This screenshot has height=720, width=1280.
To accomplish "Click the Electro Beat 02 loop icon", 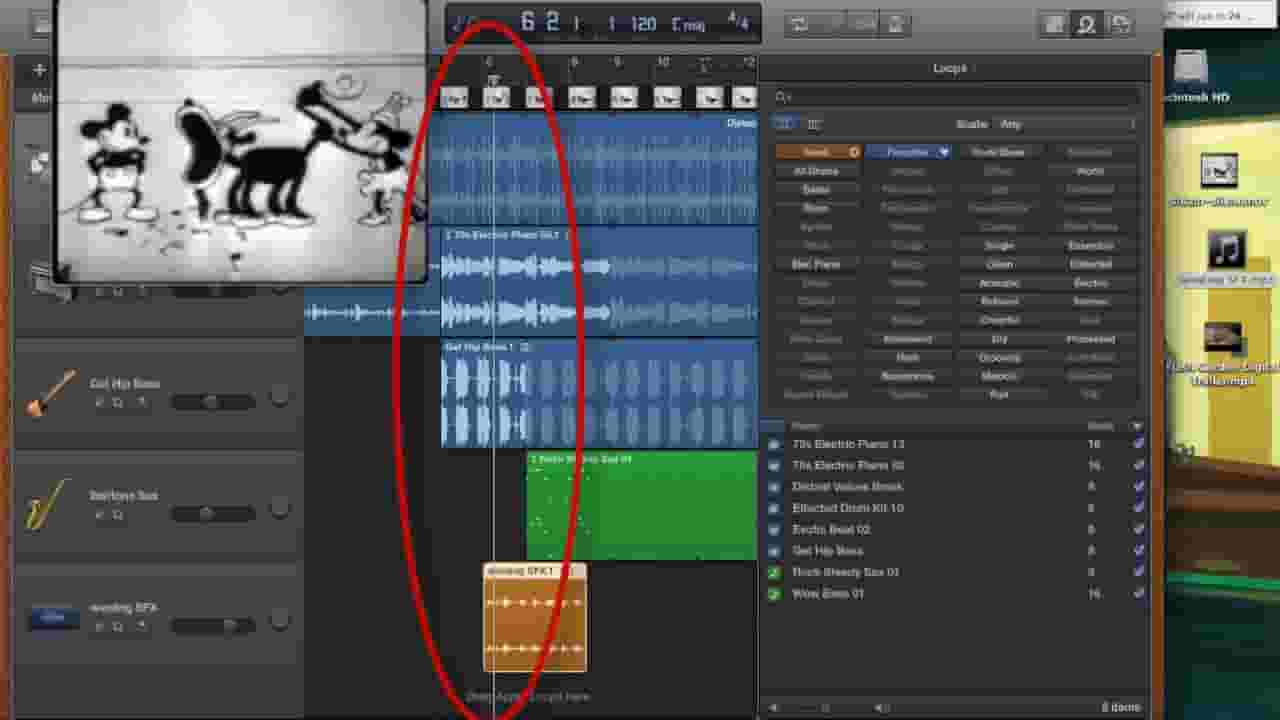I will 773,530.
